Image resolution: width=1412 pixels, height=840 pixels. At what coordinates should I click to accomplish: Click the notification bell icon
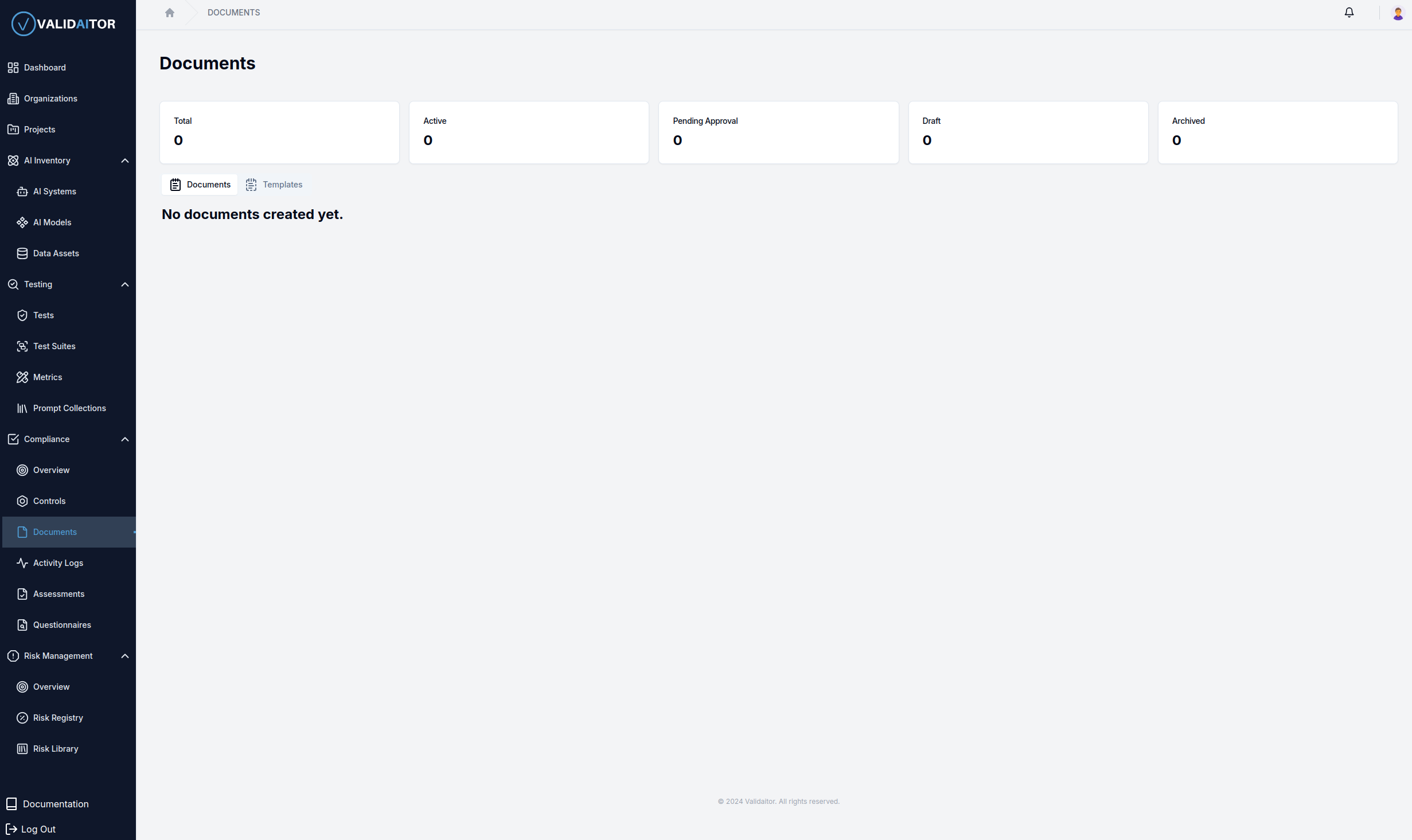tap(1349, 12)
